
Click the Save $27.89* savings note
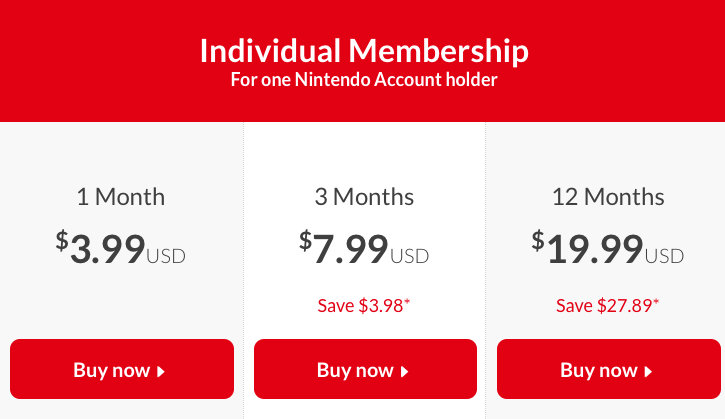coord(608,305)
